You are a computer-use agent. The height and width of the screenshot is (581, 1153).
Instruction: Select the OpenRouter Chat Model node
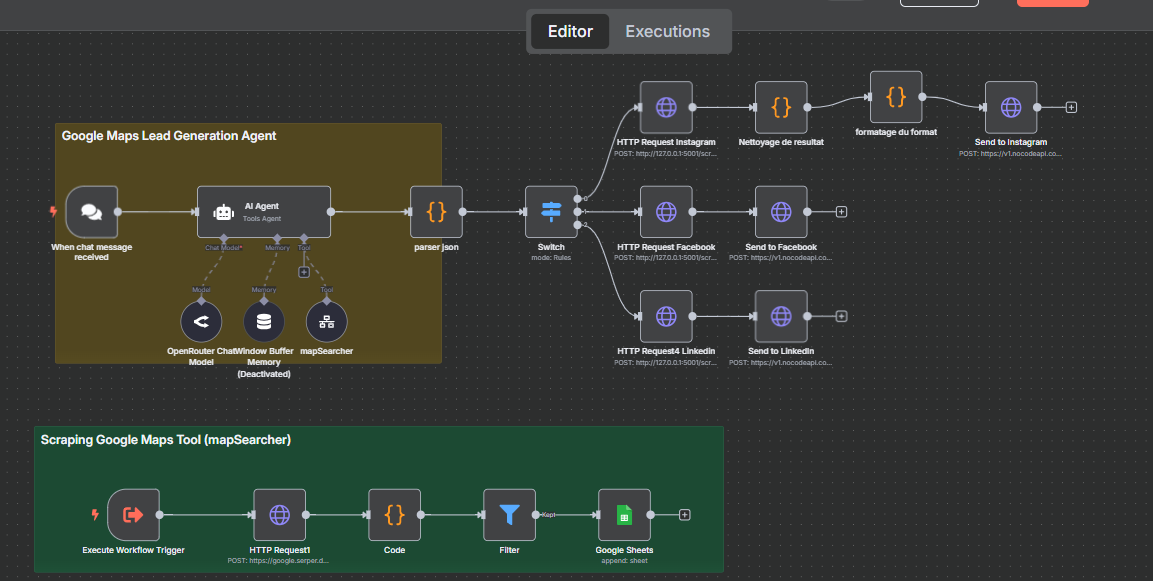coord(201,322)
